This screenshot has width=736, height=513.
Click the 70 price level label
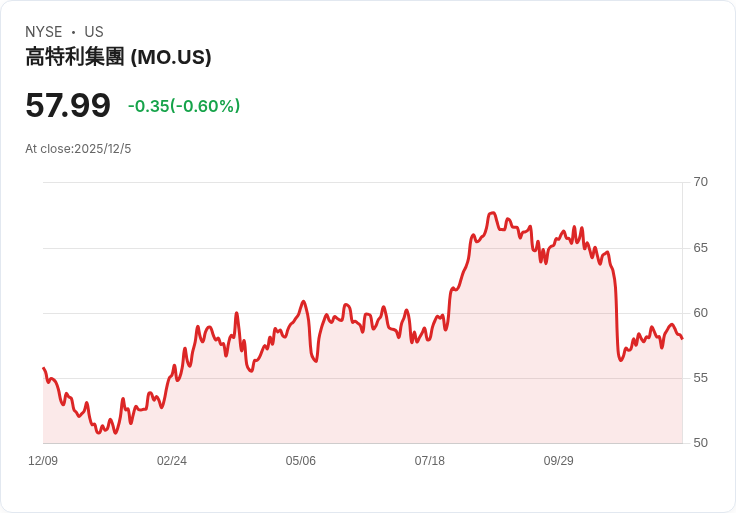coord(701,182)
